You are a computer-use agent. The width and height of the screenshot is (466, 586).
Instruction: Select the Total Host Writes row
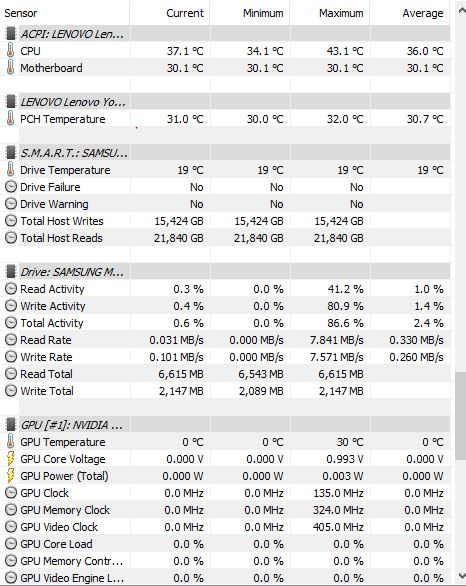coord(225,221)
